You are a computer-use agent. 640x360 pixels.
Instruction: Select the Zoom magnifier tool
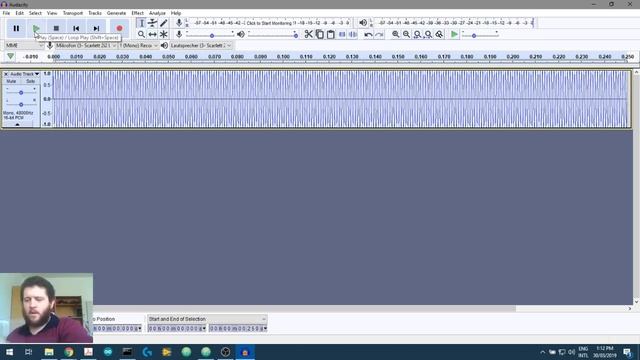coord(141,34)
